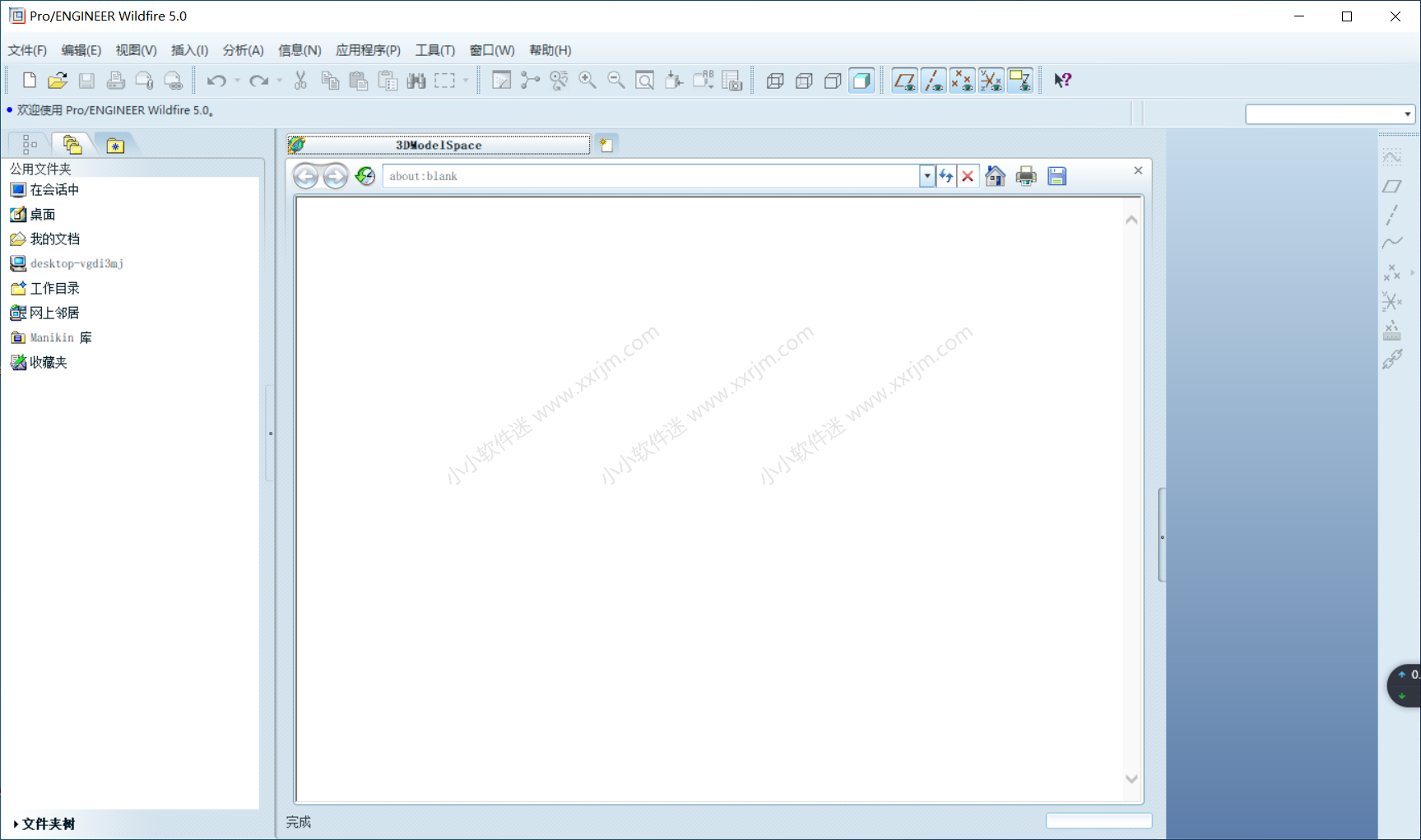Click the Save disk icon in main toolbar

coord(86,80)
